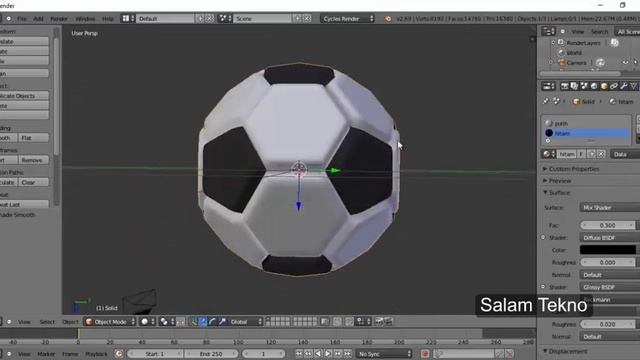Open the outliner View menu
640x360 pixels.
coord(578,31)
